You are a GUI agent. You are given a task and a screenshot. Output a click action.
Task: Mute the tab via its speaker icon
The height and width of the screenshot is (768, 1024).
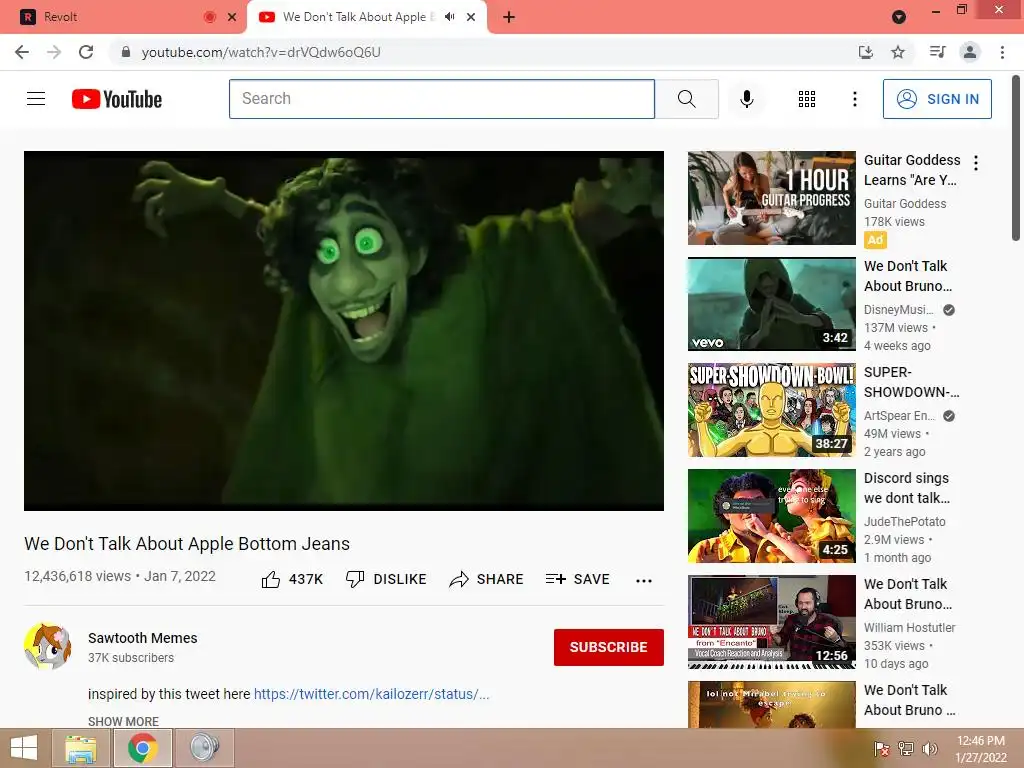click(449, 17)
